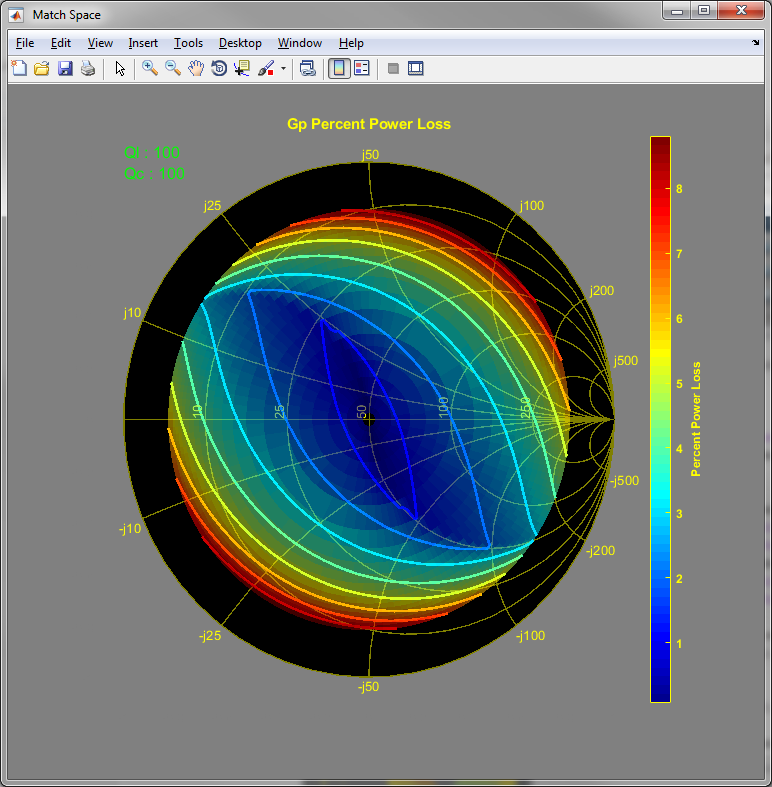Activate the Zoom In magnifier tool

(x=150, y=68)
